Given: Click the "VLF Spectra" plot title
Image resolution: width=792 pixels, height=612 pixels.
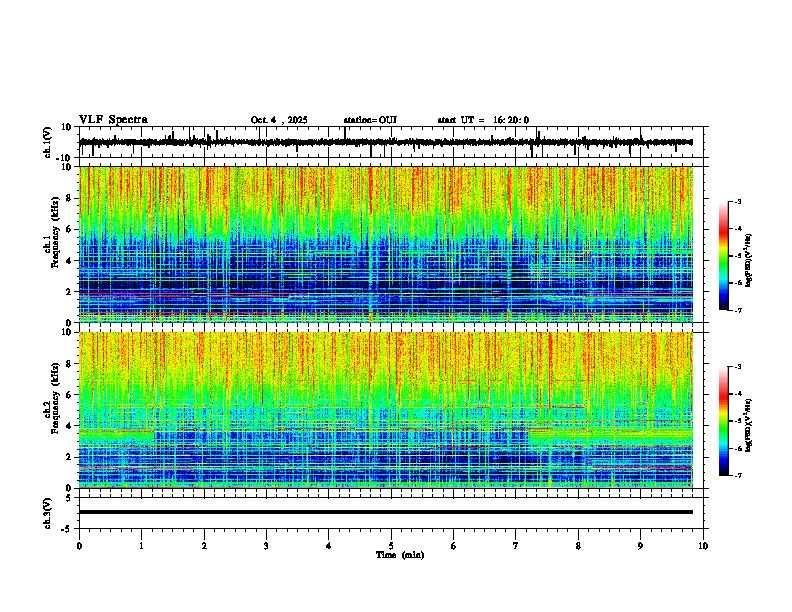Looking at the screenshot, I should [x=113, y=120].
